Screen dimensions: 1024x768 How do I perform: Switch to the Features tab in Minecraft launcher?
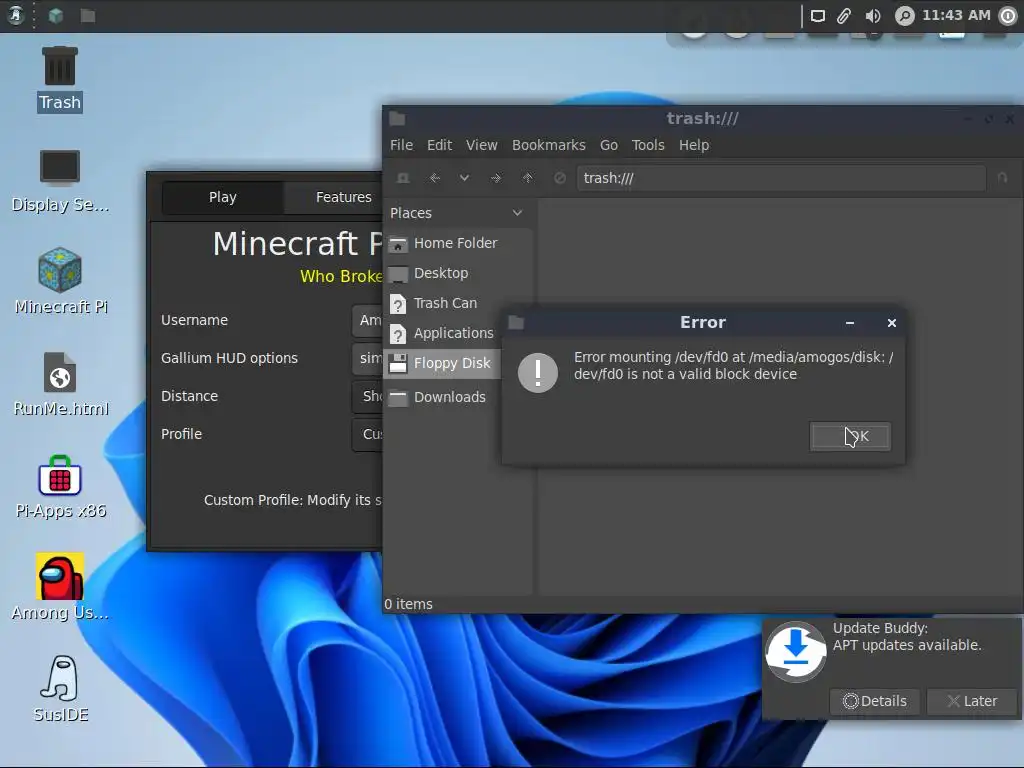[333, 197]
